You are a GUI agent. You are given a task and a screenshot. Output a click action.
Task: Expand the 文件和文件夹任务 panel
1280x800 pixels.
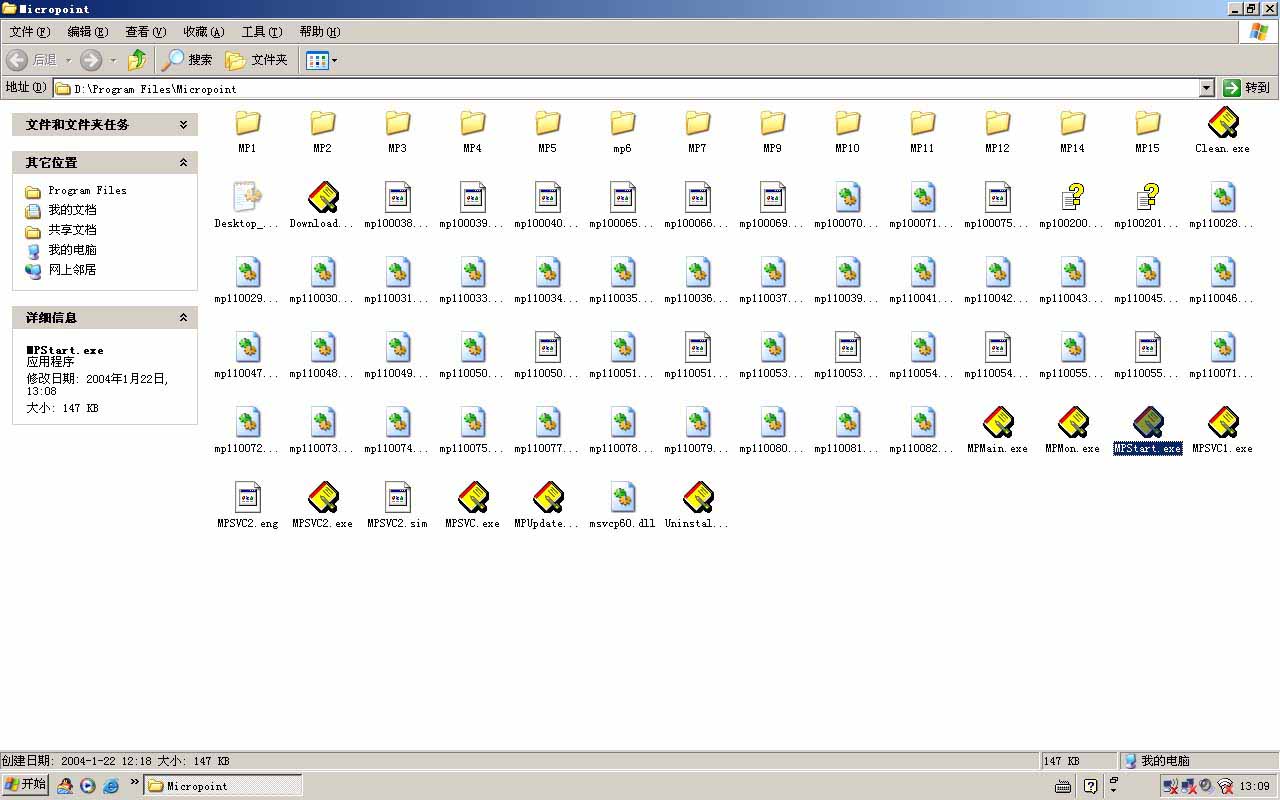coord(183,125)
